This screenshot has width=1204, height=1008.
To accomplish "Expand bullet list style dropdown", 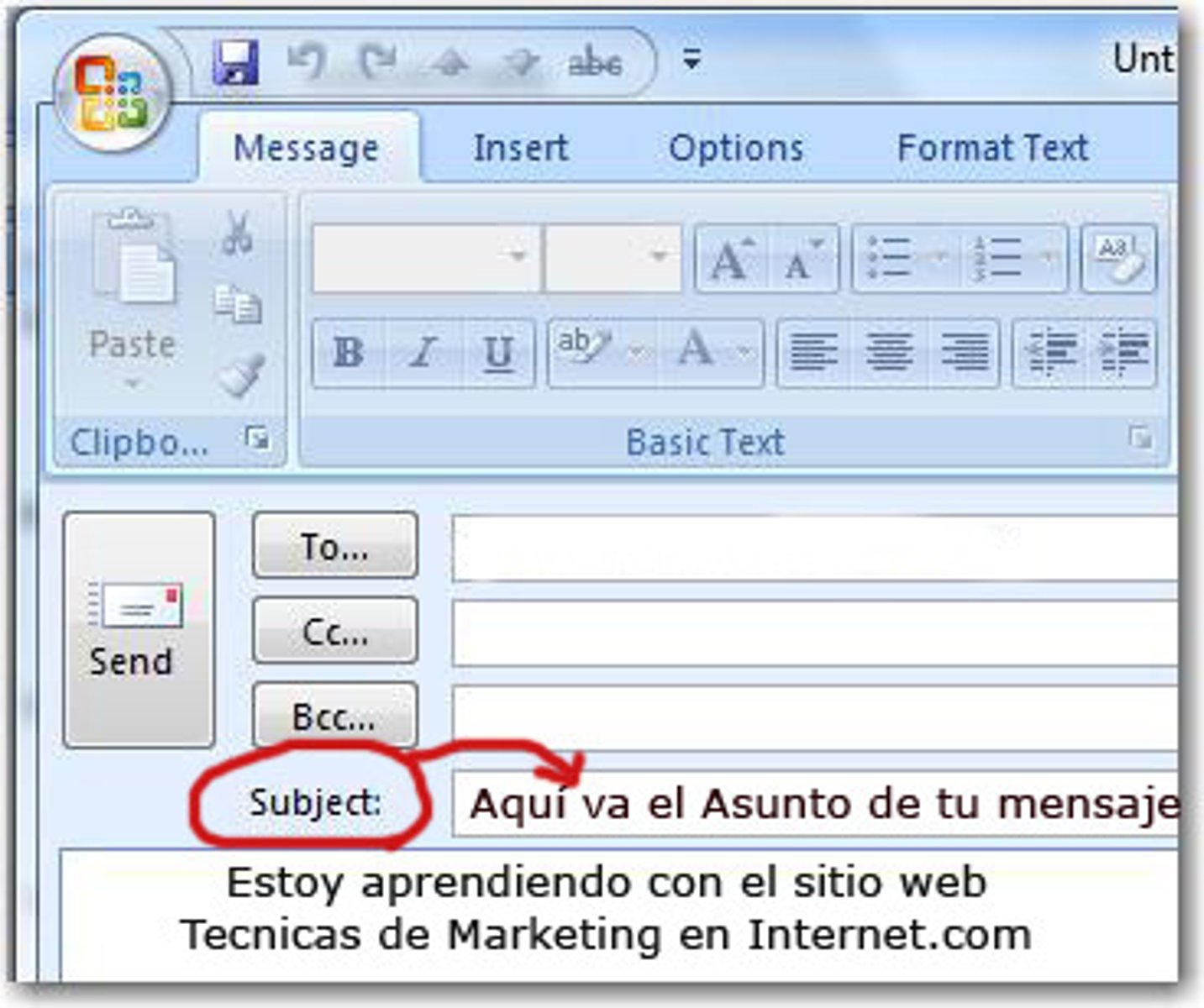I will click(x=940, y=258).
